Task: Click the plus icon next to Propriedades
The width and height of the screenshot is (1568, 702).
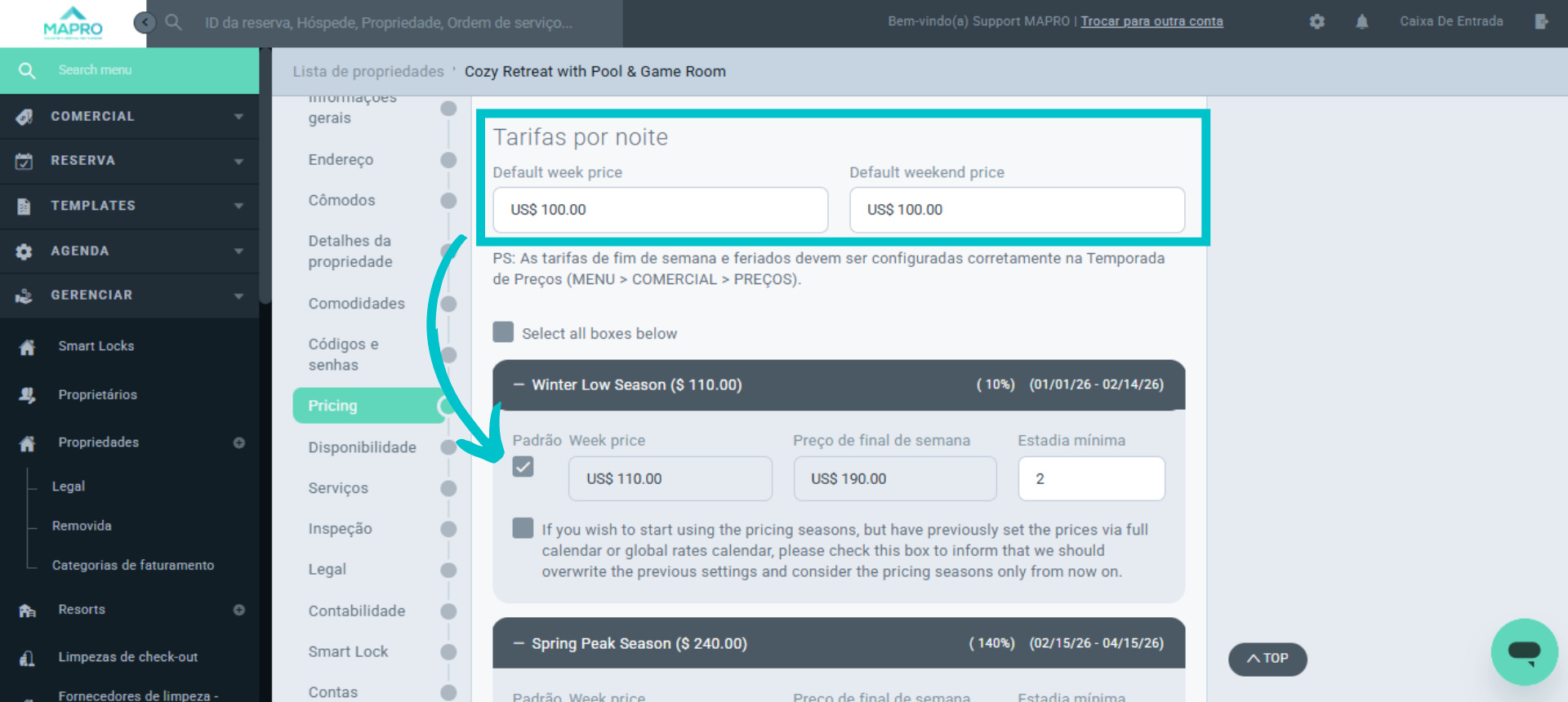Action: [239, 442]
